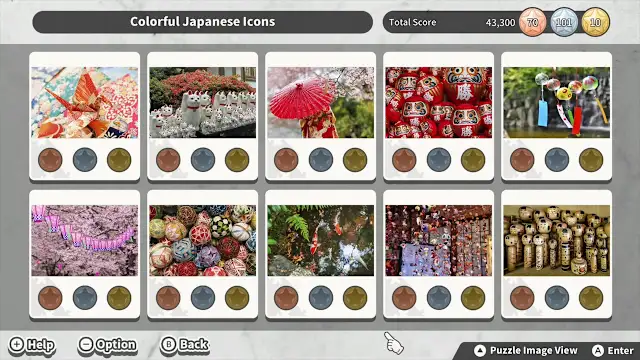Click bronze medal under daruma dolls puzzle
Screen dimensions: 640x360
coord(404,160)
